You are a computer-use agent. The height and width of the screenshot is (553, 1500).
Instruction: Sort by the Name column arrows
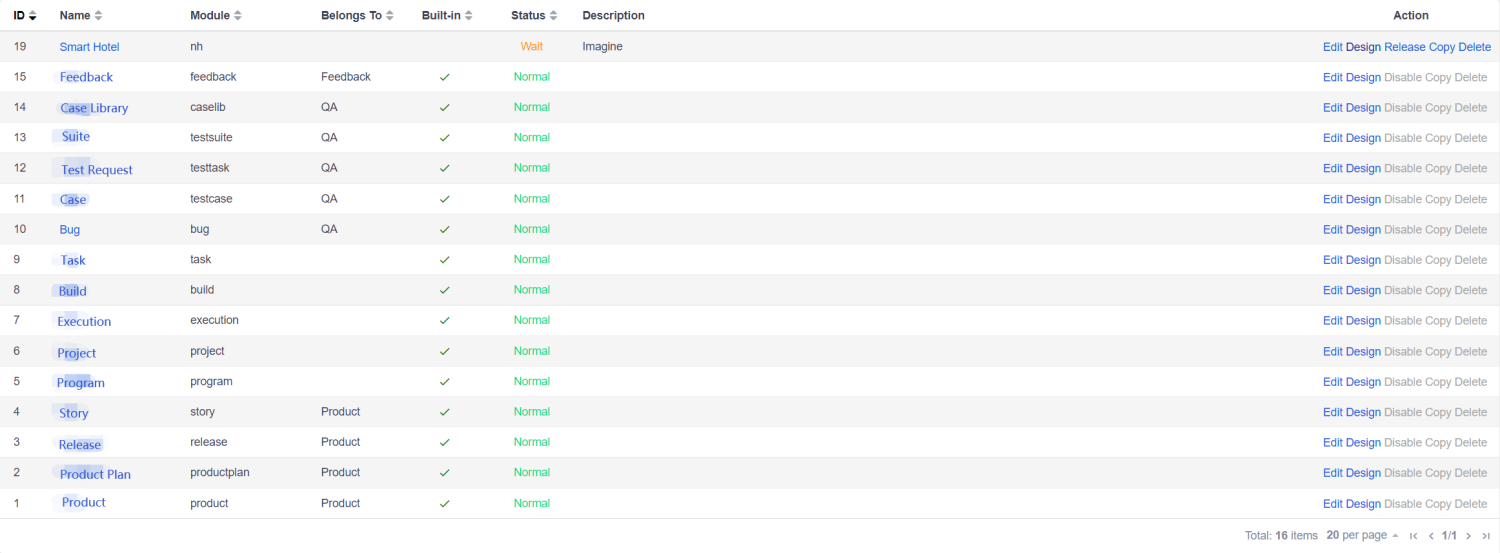tap(98, 16)
